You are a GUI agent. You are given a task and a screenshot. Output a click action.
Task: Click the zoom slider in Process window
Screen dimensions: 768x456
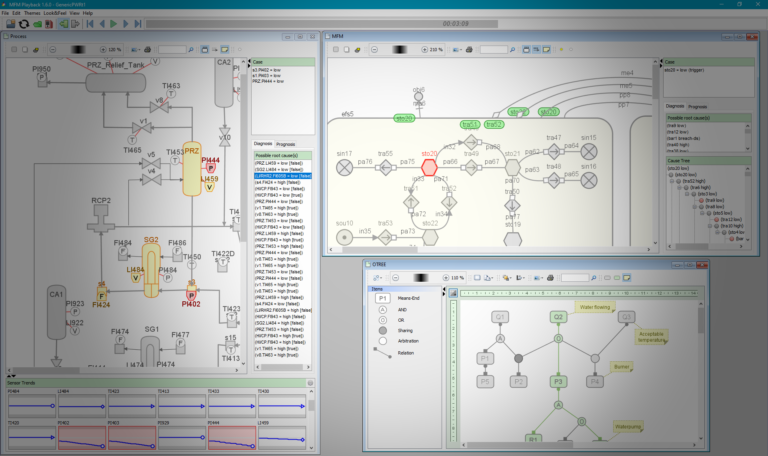[x=78, y=49]
